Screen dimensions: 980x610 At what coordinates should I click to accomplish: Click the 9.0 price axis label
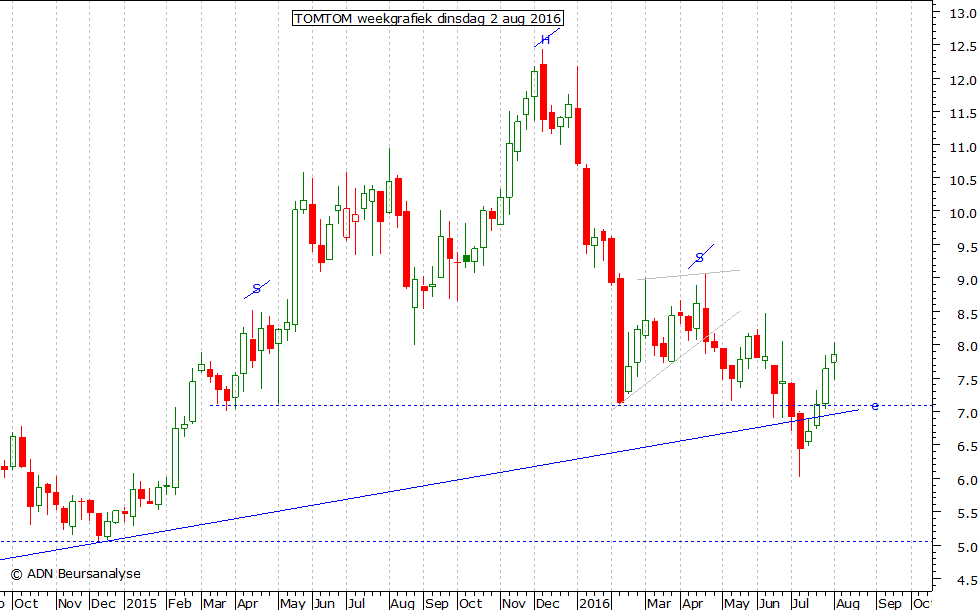(x=966, y=281)
